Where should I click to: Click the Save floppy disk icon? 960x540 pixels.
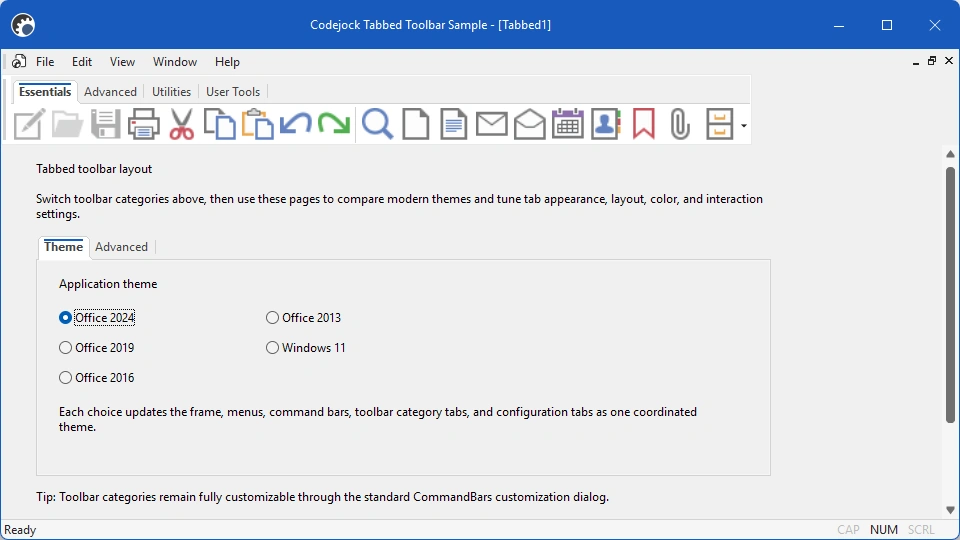[105, 124]
